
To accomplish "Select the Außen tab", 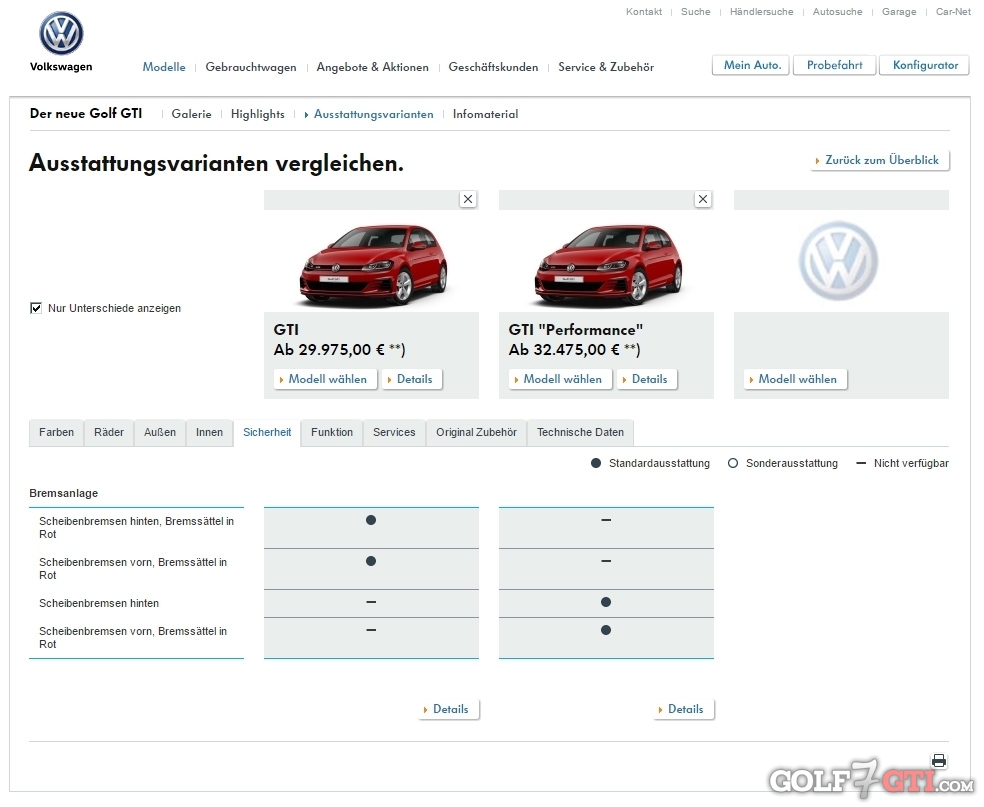I will click(160, 432).
